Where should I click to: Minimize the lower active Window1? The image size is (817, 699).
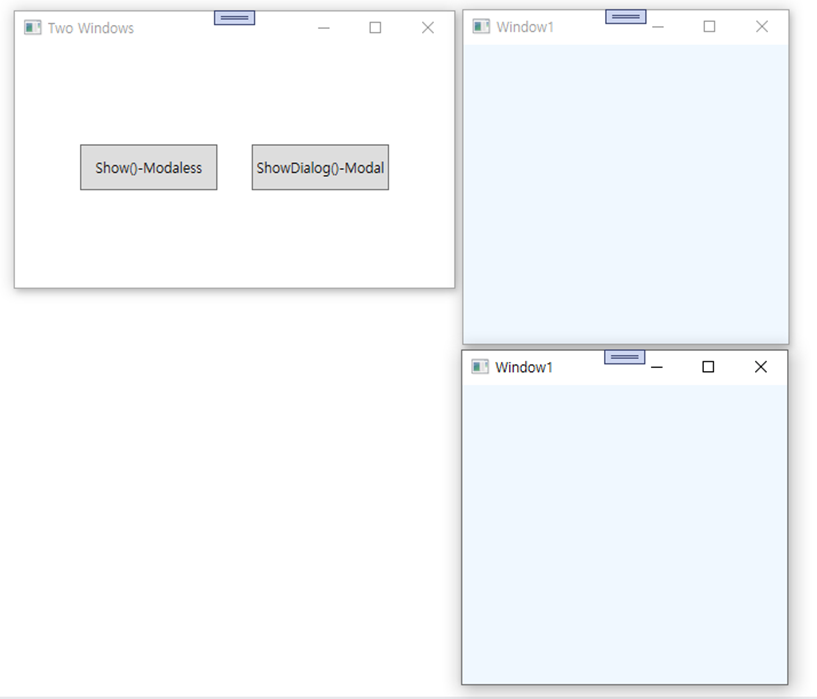(657, 367)
